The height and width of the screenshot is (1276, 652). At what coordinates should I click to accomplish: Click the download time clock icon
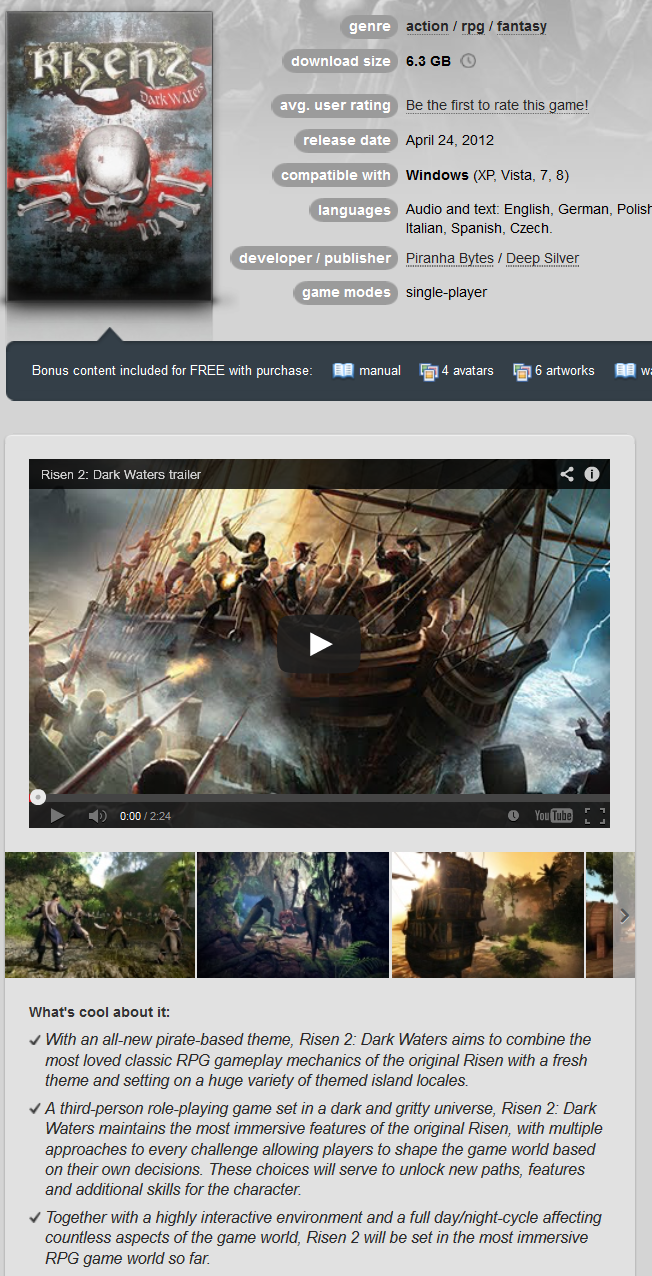(x=468, y=61)
